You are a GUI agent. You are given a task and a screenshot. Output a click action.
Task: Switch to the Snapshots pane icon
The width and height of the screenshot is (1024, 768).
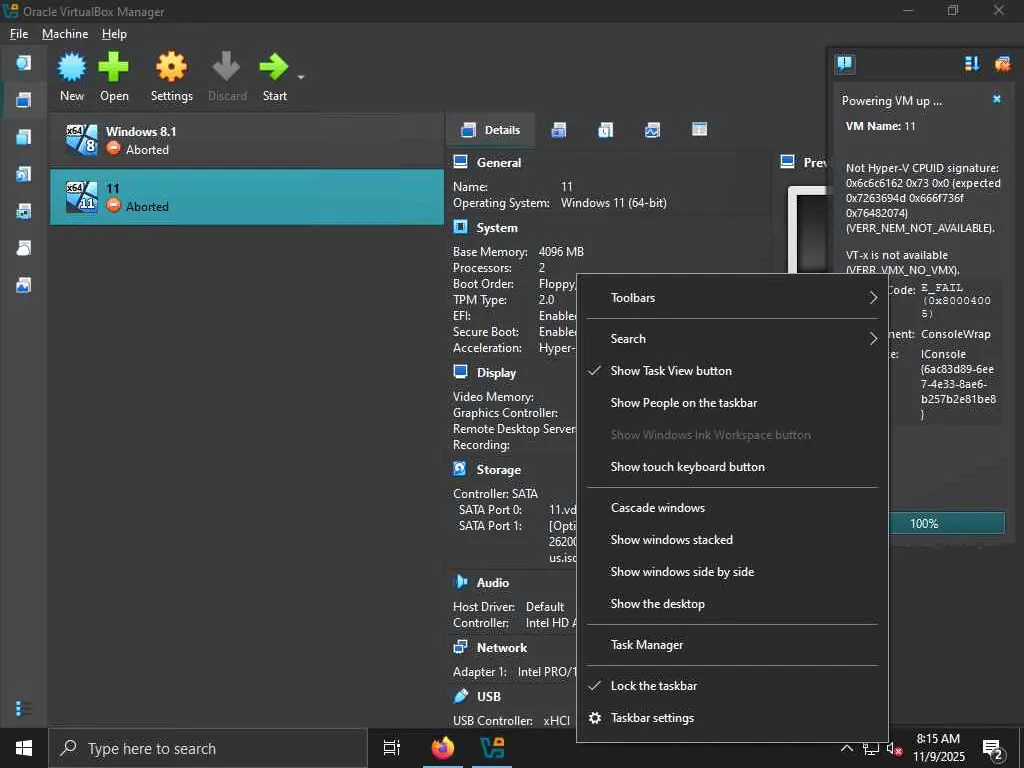pyautogui.click(x=558, y=130)
